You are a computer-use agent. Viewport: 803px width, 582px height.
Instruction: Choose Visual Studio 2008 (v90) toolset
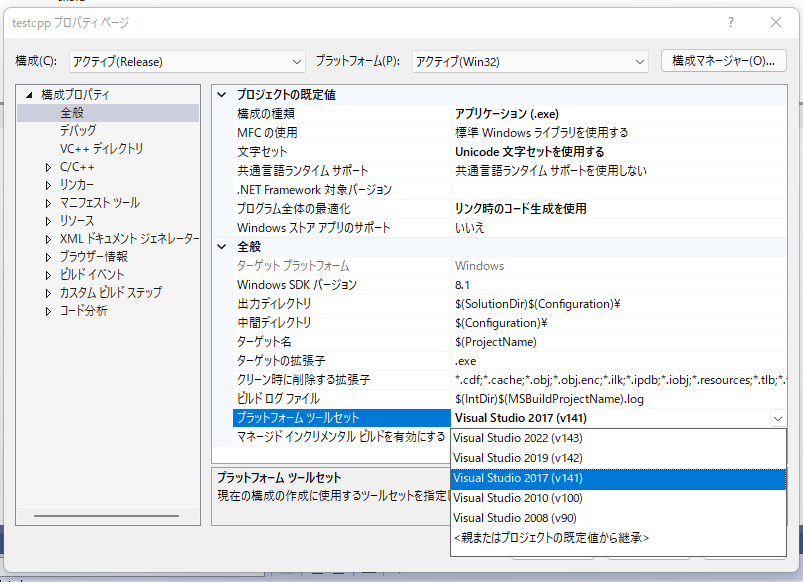pos(618,518)
